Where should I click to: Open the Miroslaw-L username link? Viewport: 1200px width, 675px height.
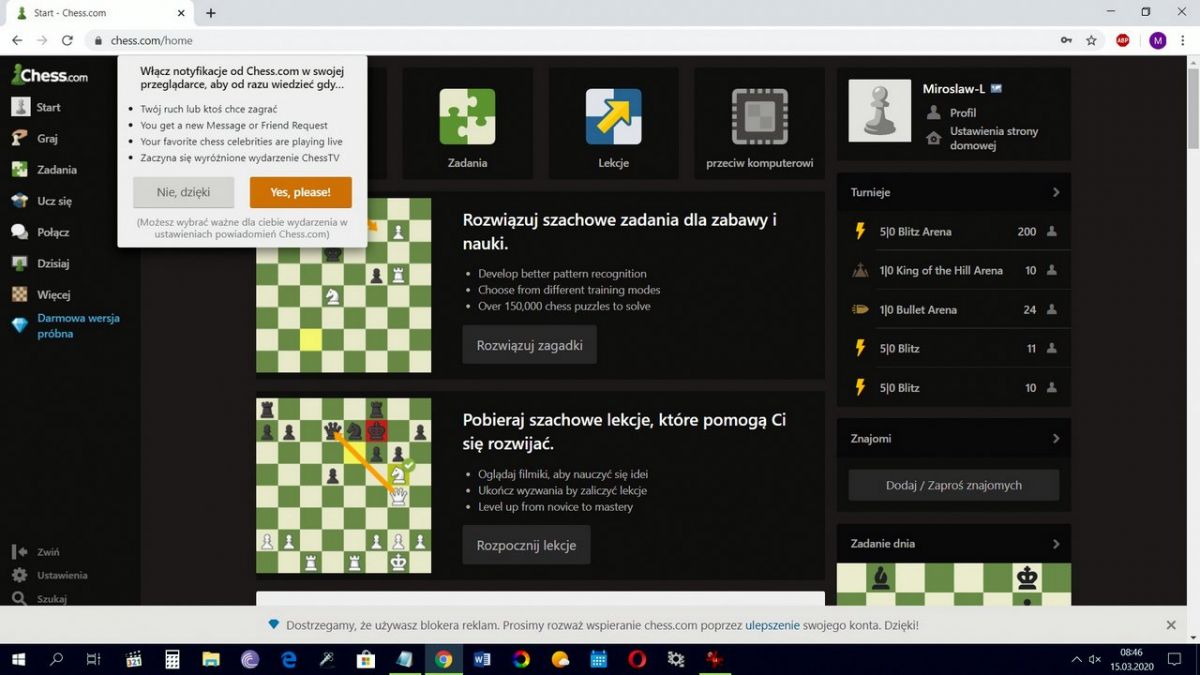(953, 89)
